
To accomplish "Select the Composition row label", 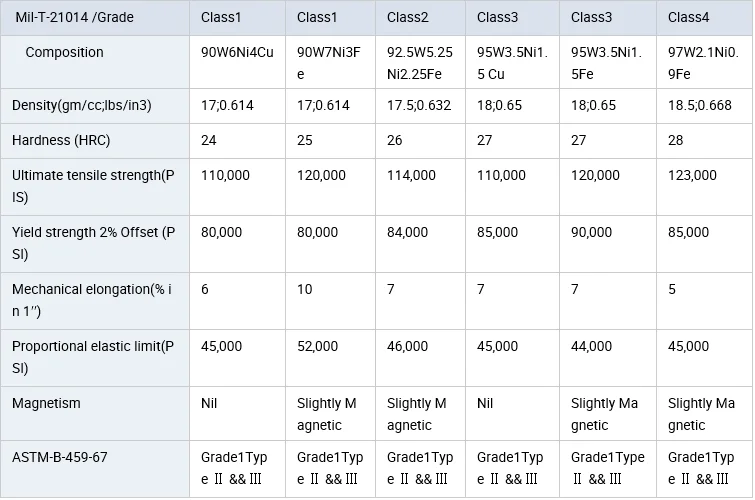I will pyautogui.click(x=64, y=52).
